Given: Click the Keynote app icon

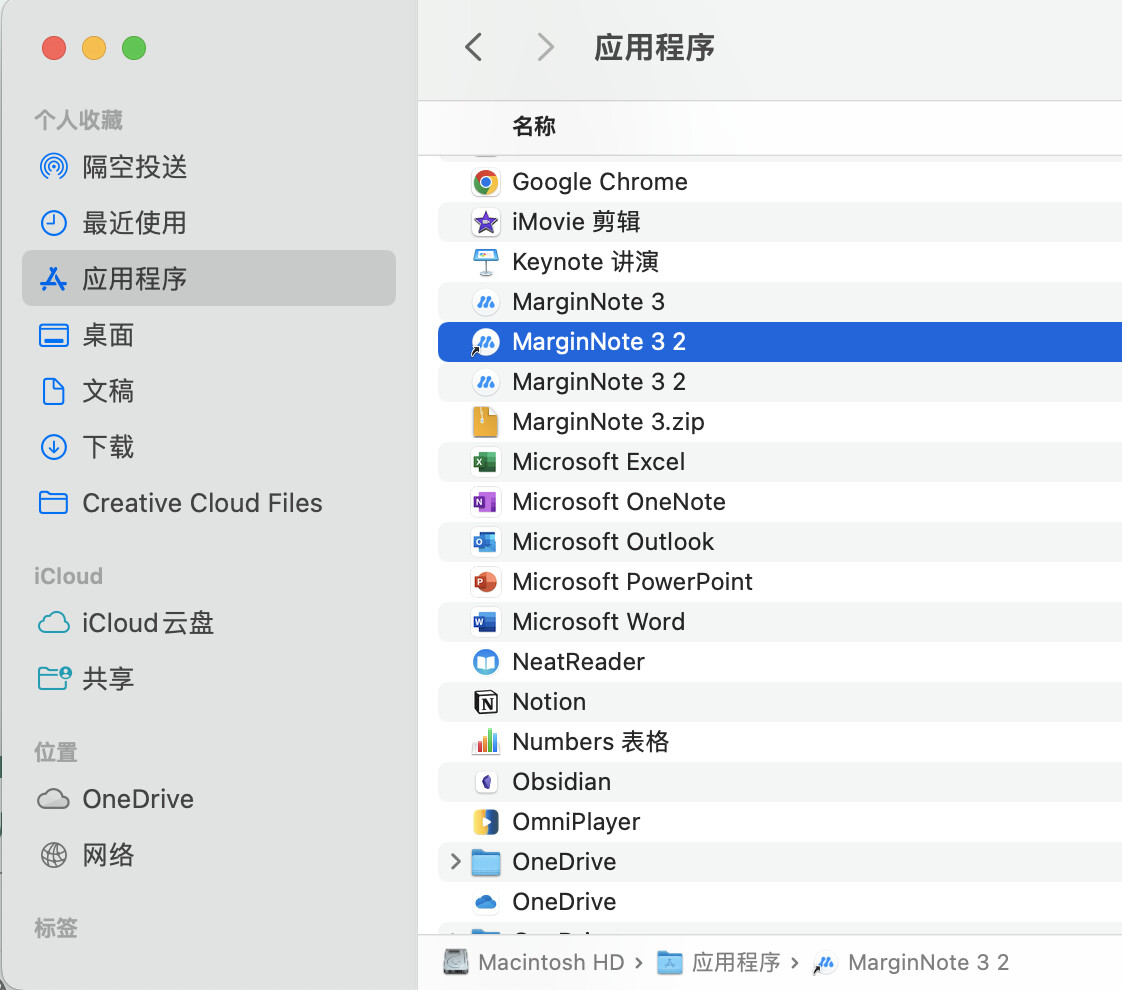Looking at the screenshot, I should [486, 262].
